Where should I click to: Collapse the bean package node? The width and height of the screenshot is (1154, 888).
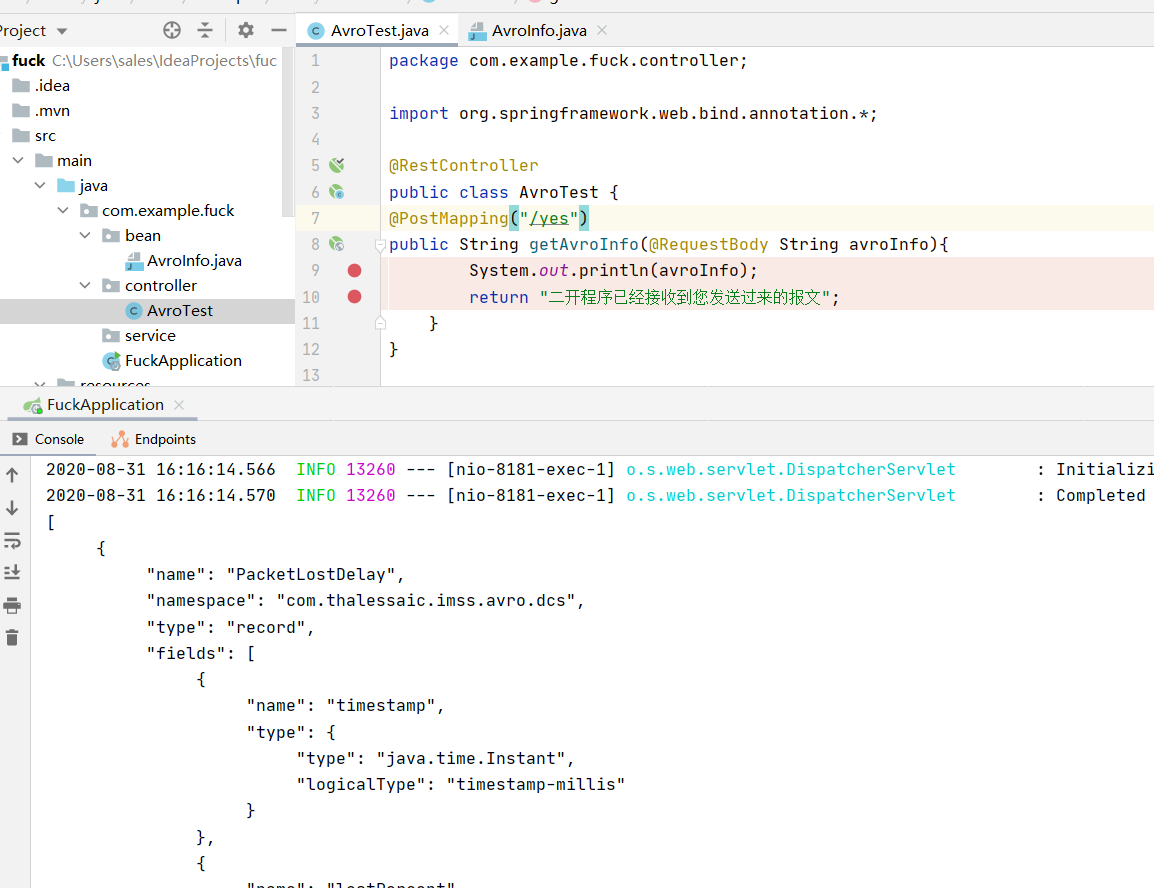click(85, 235)
